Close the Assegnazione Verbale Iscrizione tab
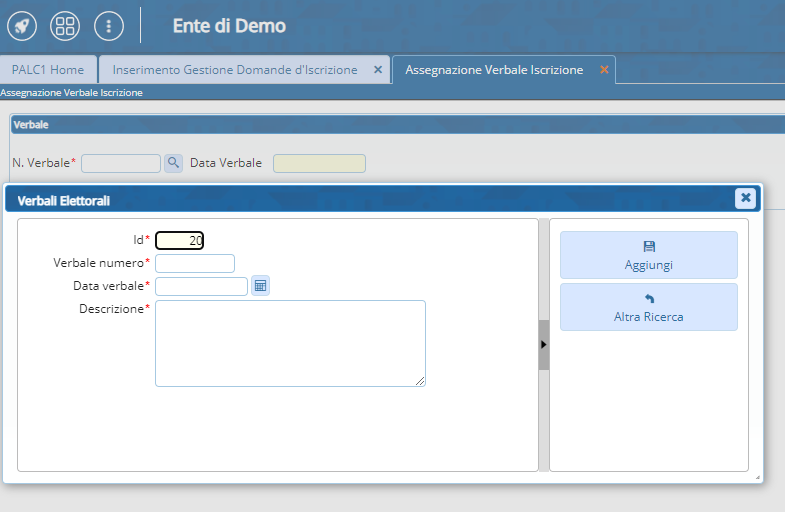 (x=603, y=70)
